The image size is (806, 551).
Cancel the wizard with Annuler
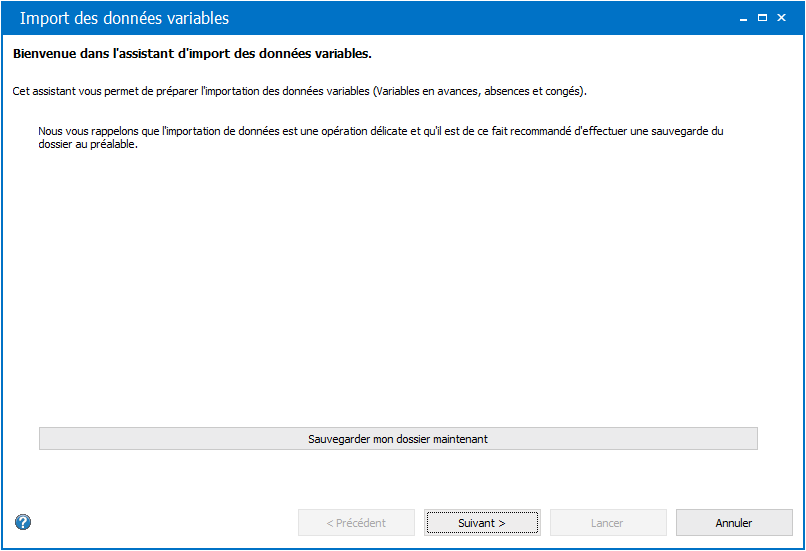pyautogui.click(x=734, y=523)
